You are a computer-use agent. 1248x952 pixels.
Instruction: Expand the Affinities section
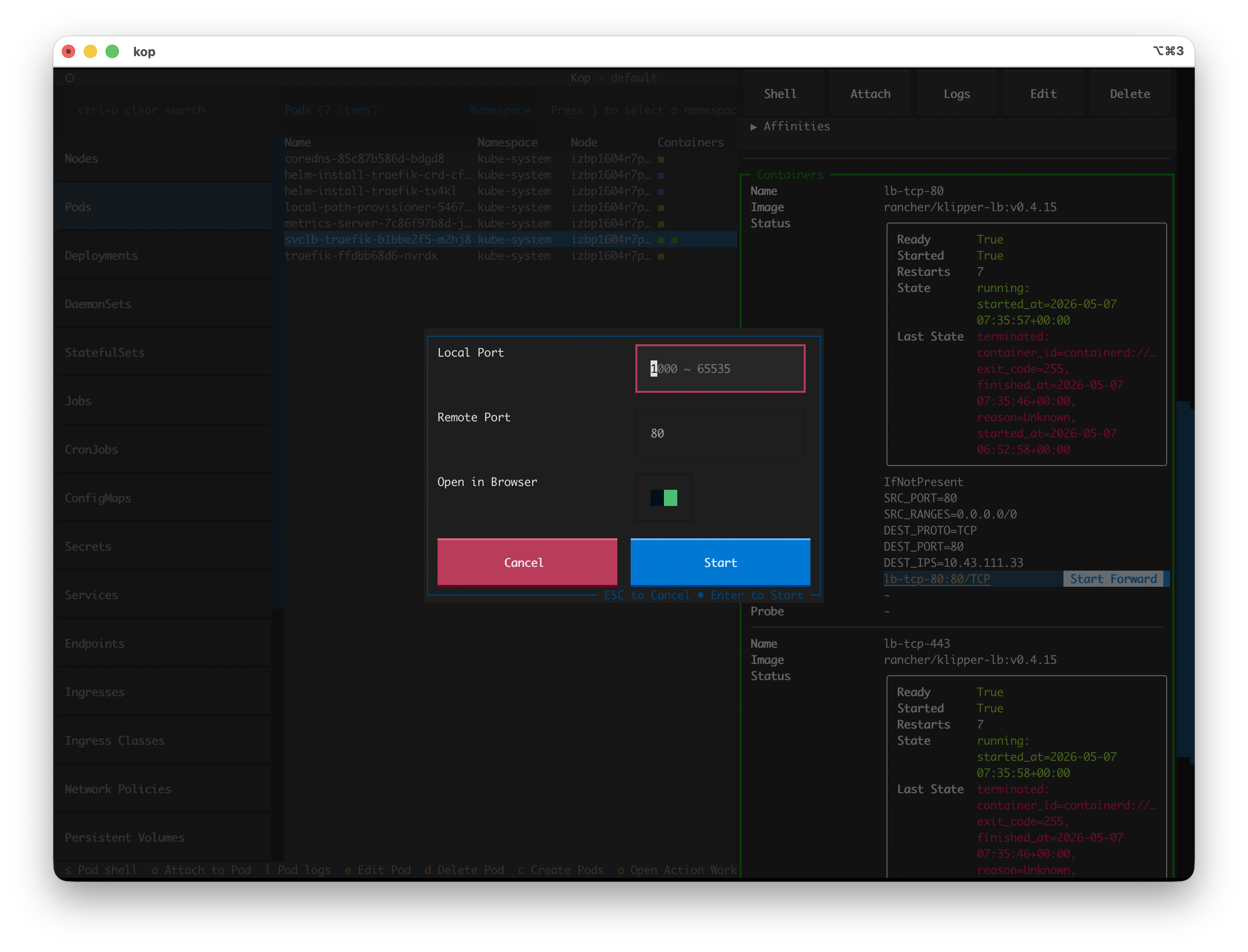pyautogui.click(x=790, y=126)
